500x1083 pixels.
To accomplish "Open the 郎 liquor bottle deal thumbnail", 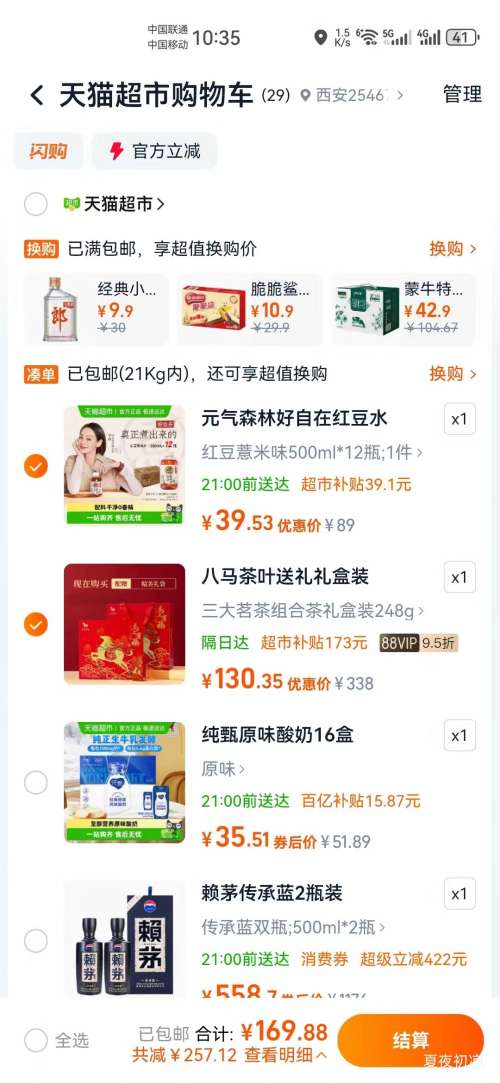I will click(x=60, y=309).
